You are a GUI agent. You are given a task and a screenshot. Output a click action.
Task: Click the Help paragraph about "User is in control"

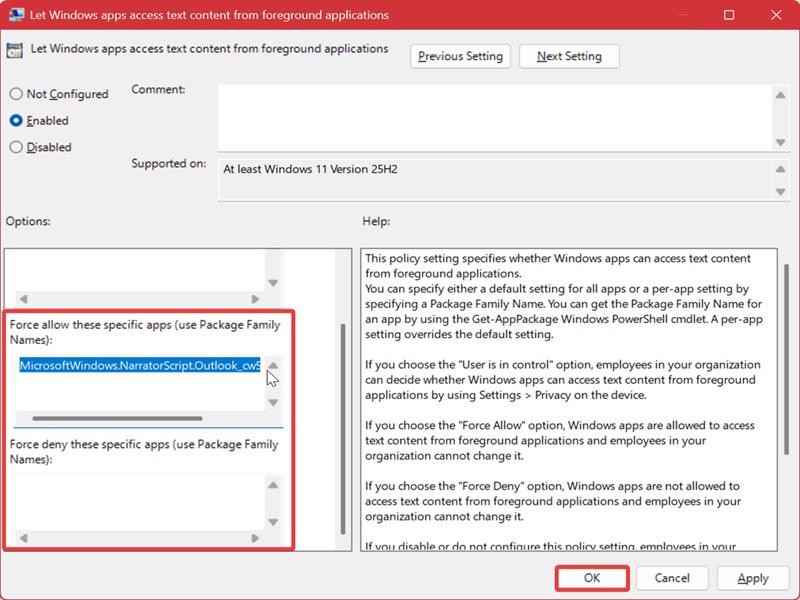[563, 380]
